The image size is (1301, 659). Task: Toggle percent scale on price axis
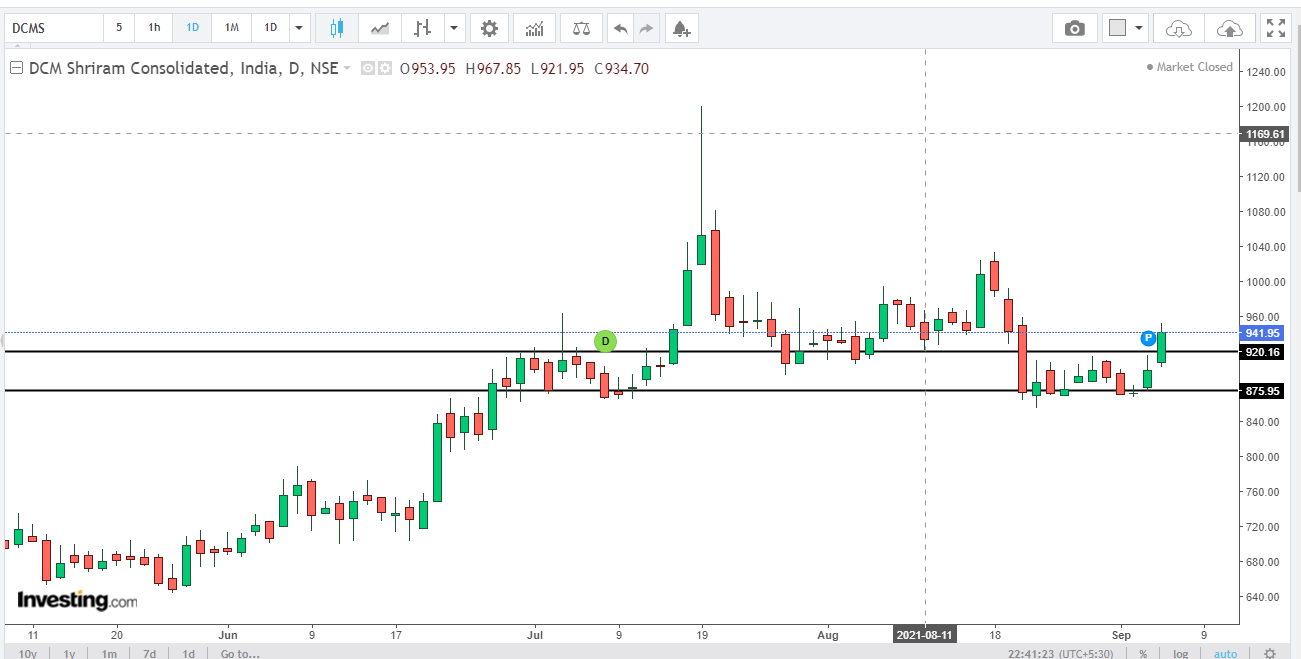(x=1143, y=653)
